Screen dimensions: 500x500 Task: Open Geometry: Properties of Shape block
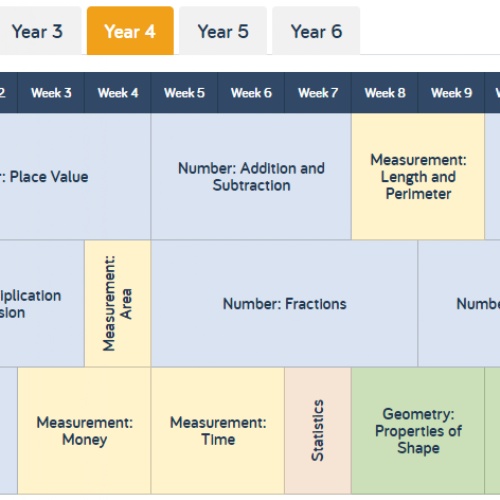click(418, 431)
